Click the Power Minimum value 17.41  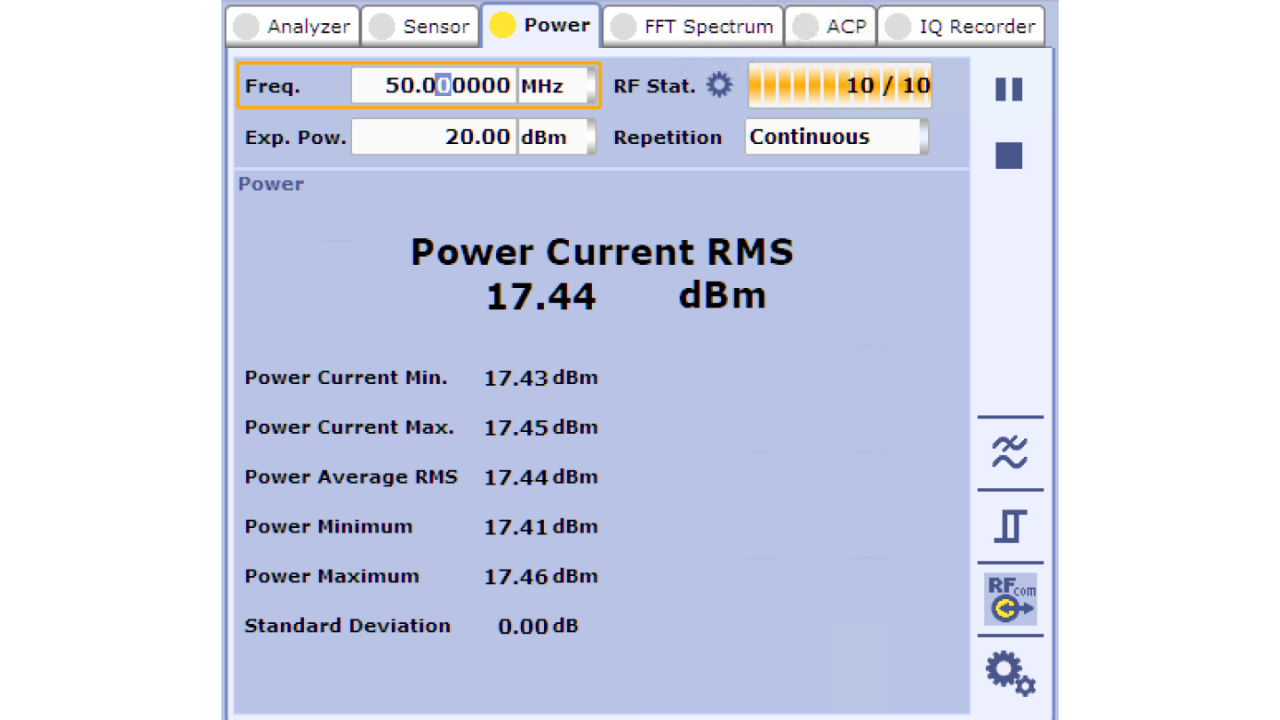[x=516, y=527]
